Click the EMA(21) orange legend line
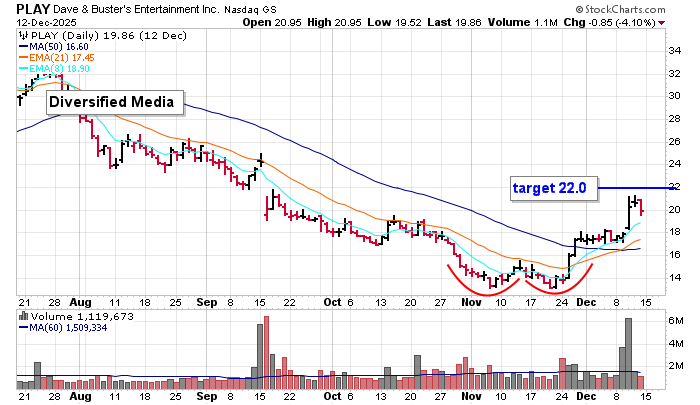 click(x=22, y=58)
